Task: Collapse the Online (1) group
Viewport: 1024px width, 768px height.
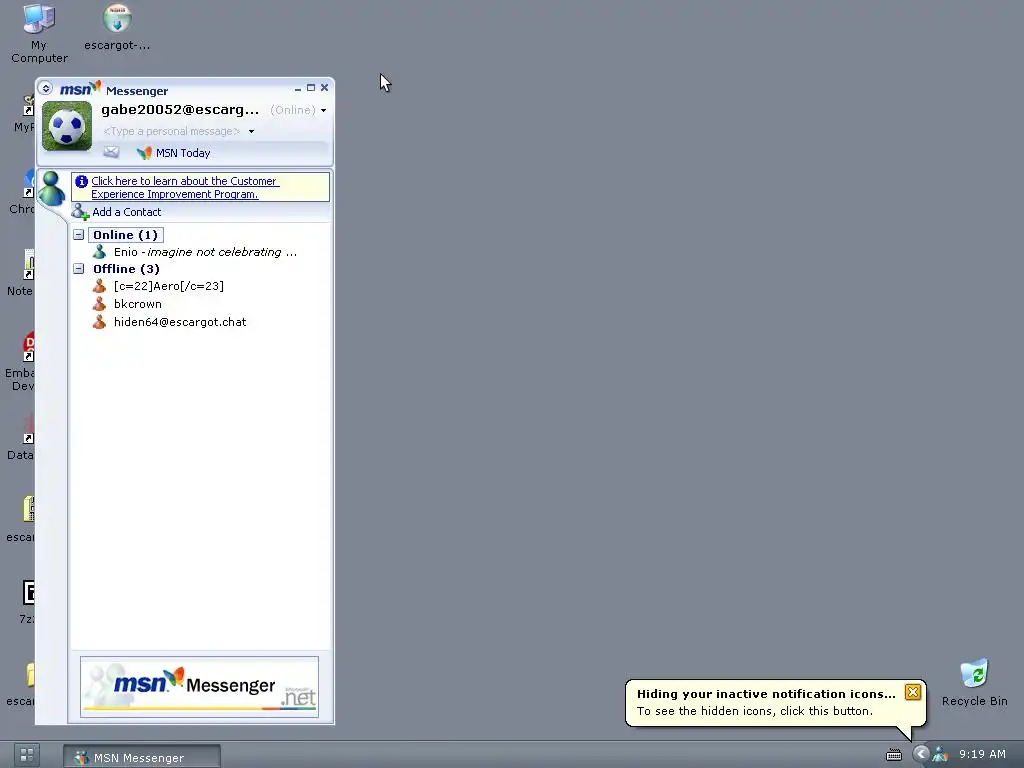Action: (78, 234)
